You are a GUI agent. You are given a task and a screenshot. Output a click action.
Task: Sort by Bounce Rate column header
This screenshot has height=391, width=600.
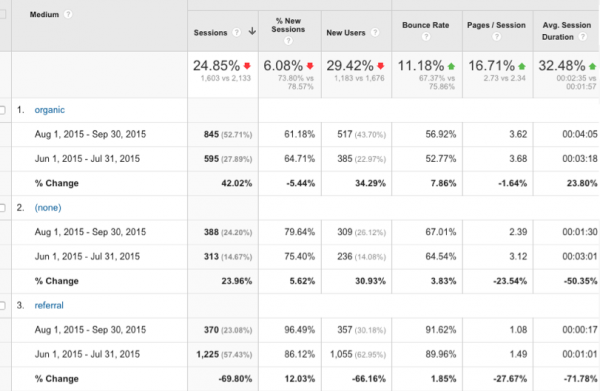pos(426,25)
